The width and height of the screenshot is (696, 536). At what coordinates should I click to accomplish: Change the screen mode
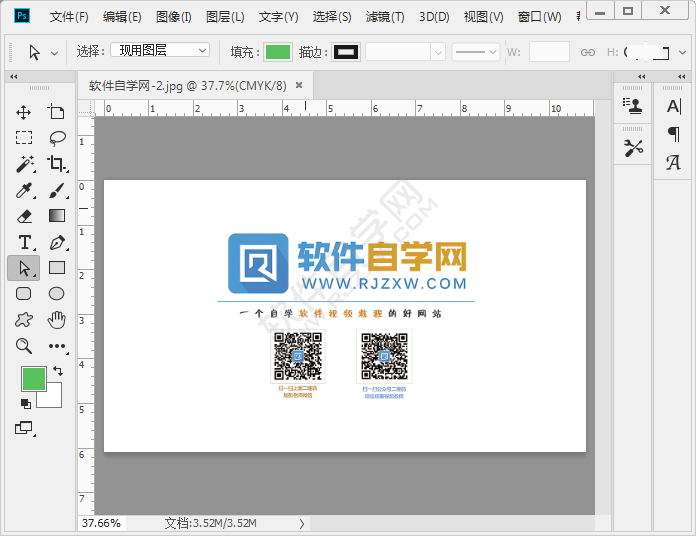pos(25,428)
